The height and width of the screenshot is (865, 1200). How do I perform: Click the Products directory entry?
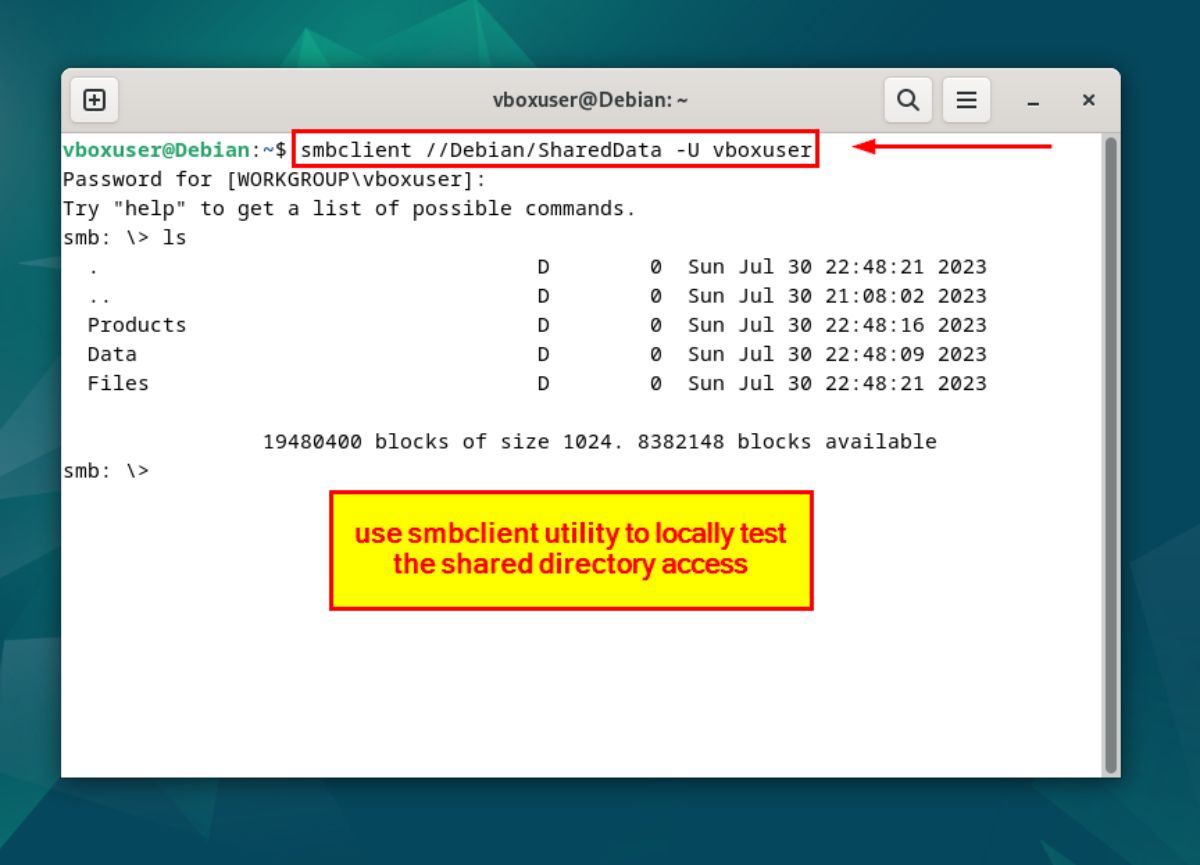137,325
